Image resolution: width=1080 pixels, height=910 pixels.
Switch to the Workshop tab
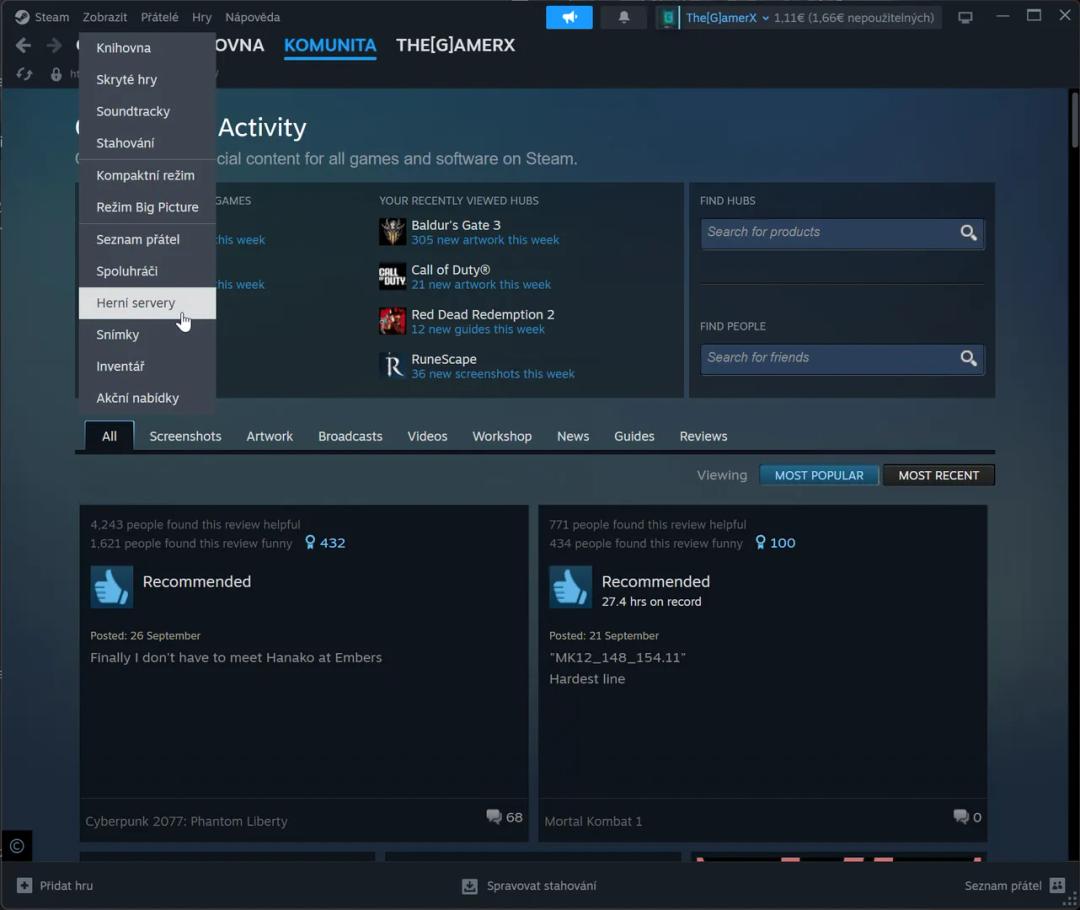[x=502, y=436]
